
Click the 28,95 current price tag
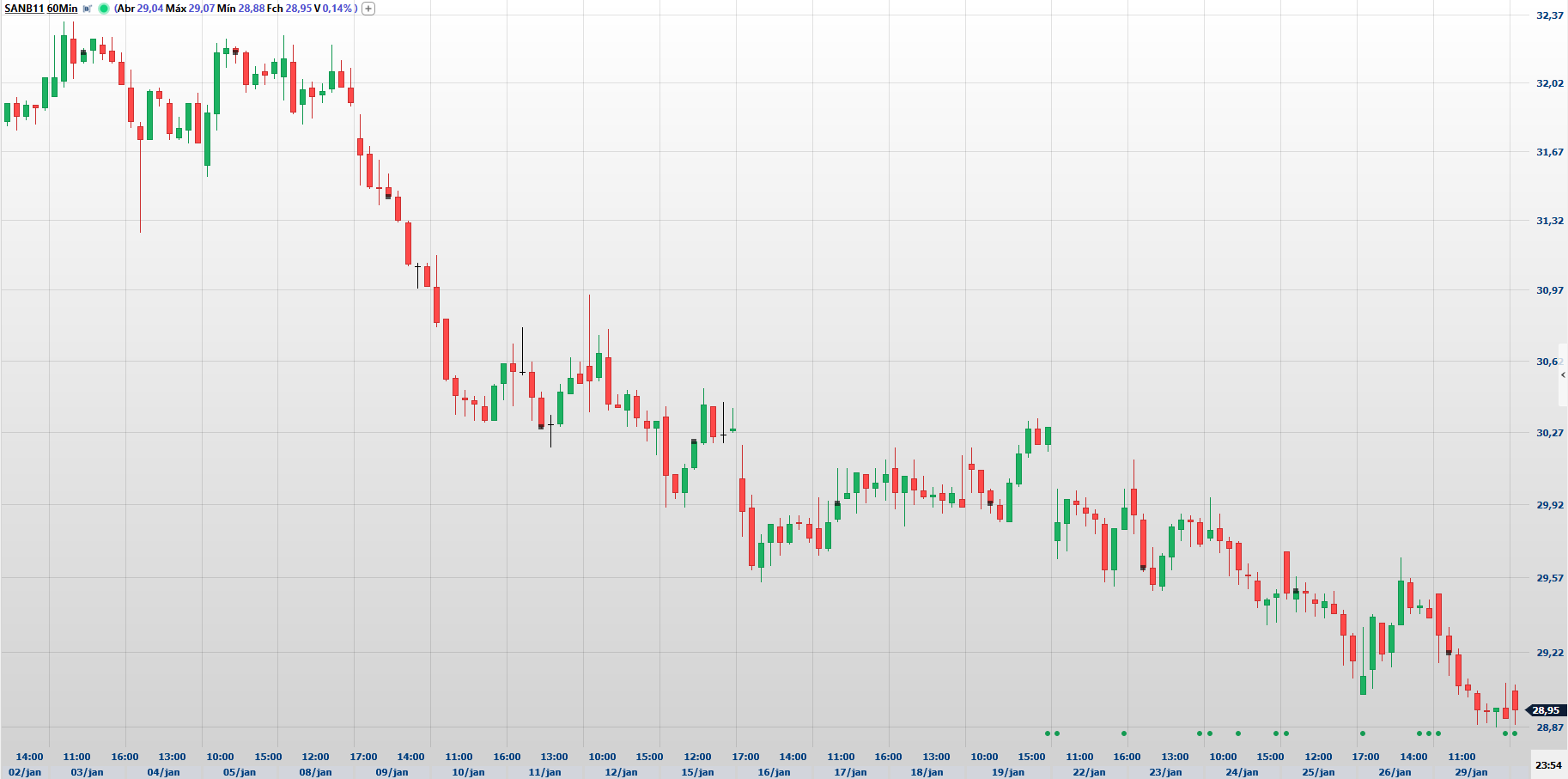point(1546,710)
